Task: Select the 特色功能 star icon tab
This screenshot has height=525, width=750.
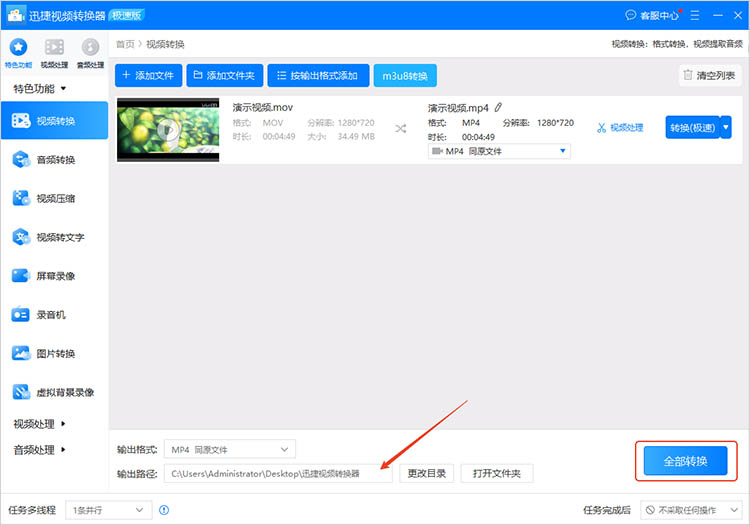Action: pos(18,53)
